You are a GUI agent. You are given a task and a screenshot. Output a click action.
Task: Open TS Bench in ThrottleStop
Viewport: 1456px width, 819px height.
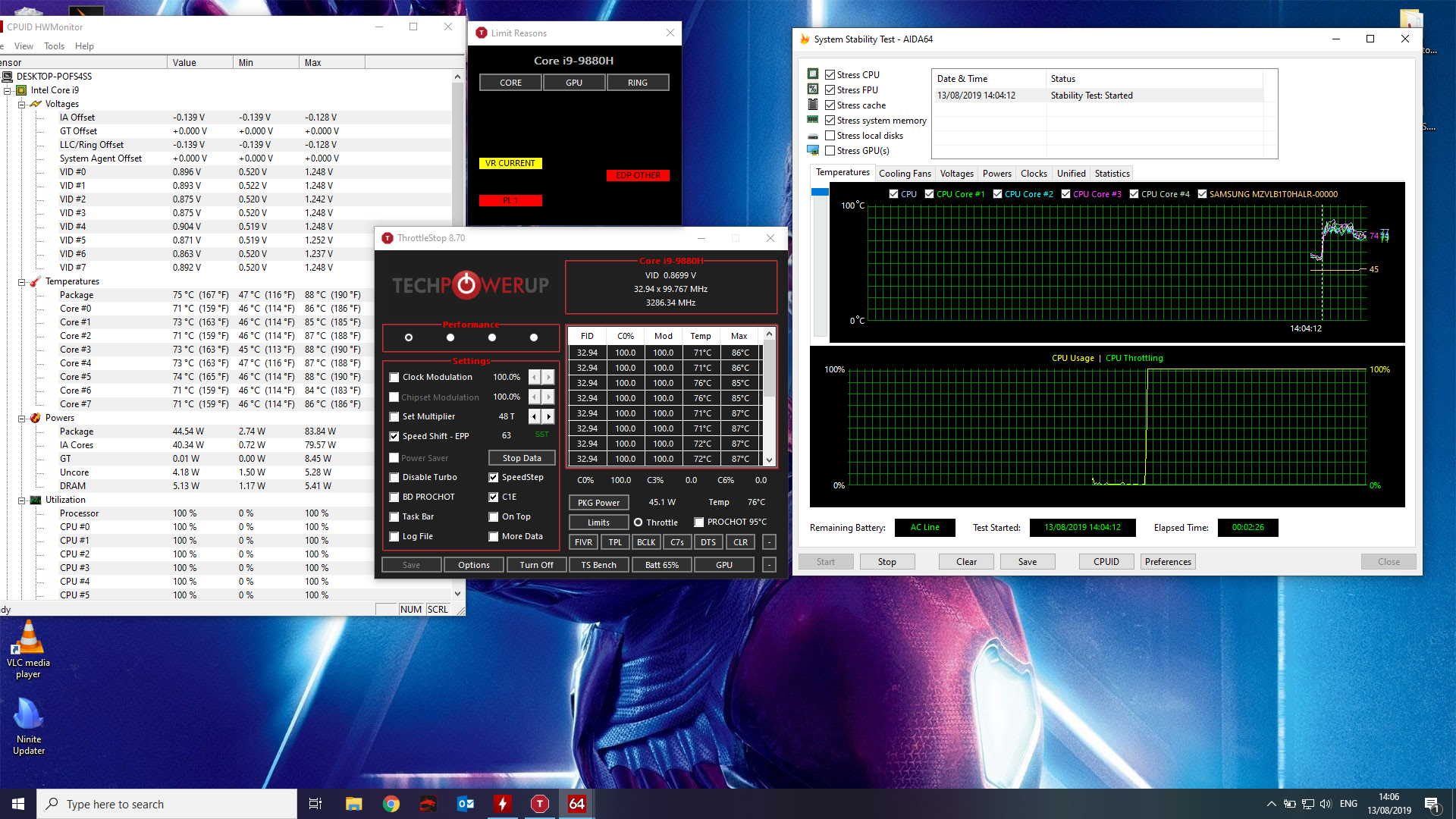coord(598,565)
